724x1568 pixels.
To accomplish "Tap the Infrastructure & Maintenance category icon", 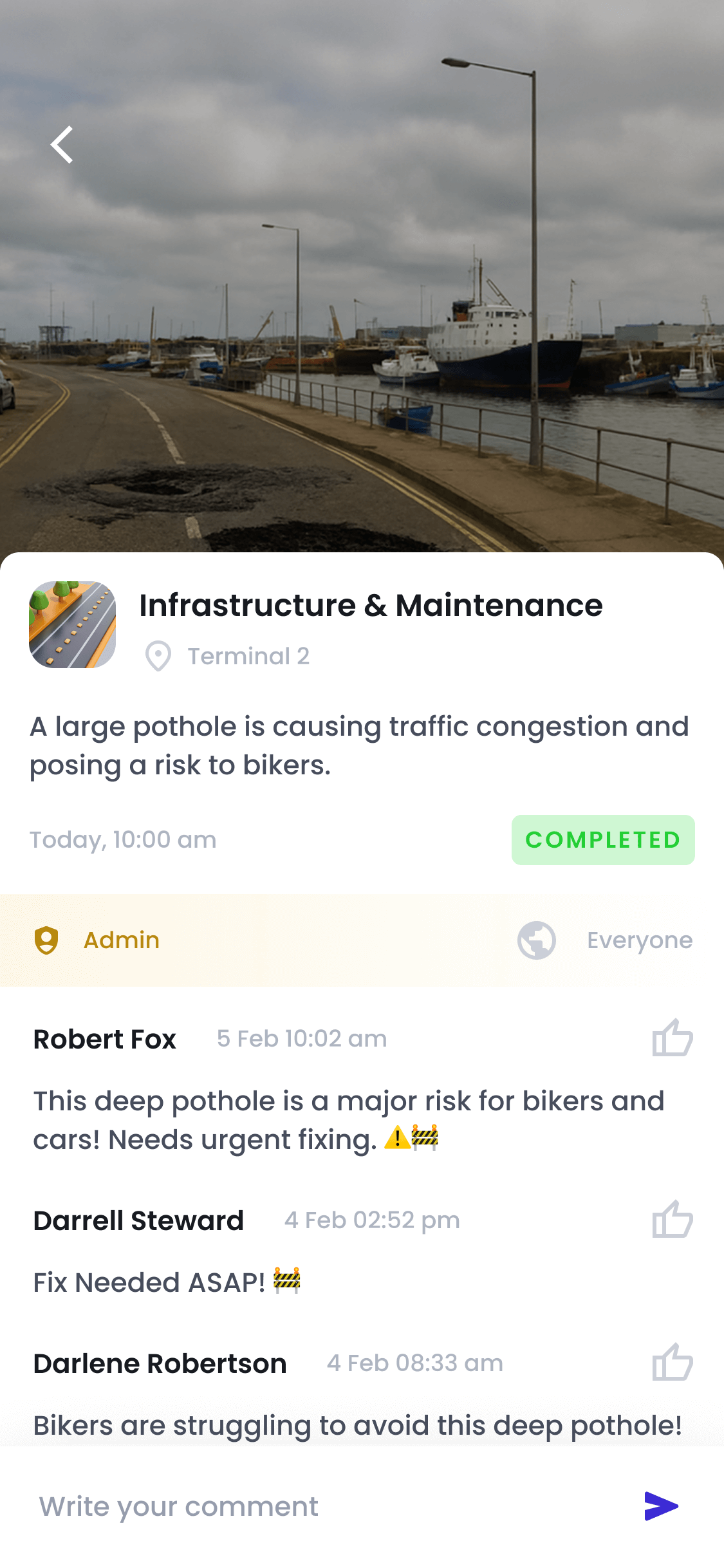I will [x=72, y=624].
